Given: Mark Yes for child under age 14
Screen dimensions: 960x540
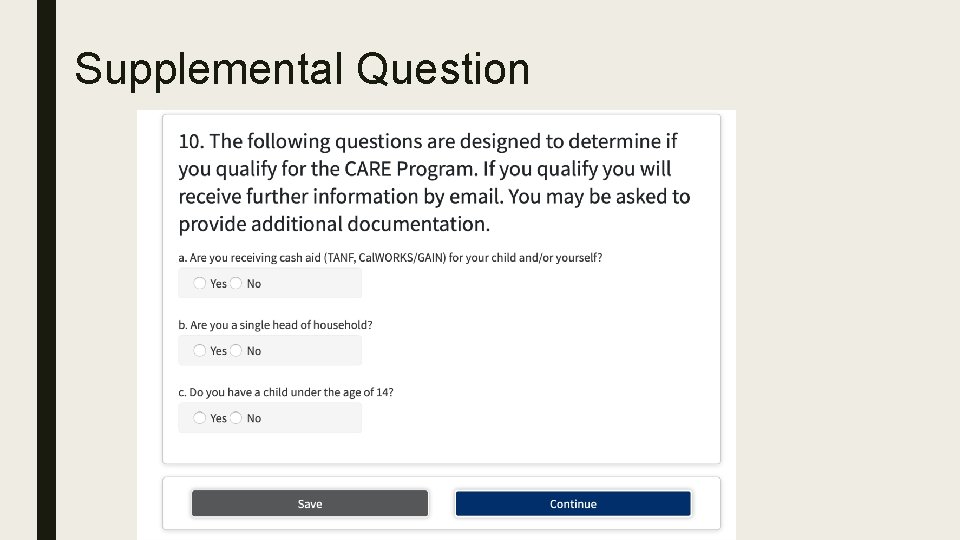Looking at the screenshot, I should (x=200, y=418).
